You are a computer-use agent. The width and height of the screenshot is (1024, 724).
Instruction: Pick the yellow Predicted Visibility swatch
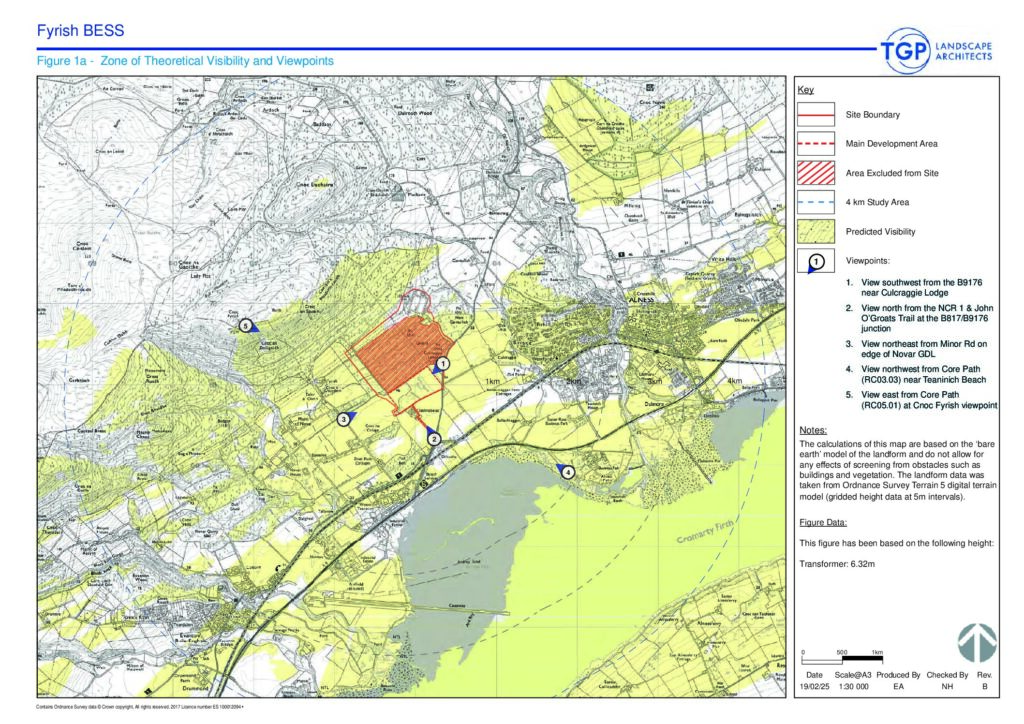[x=816, y=231]
